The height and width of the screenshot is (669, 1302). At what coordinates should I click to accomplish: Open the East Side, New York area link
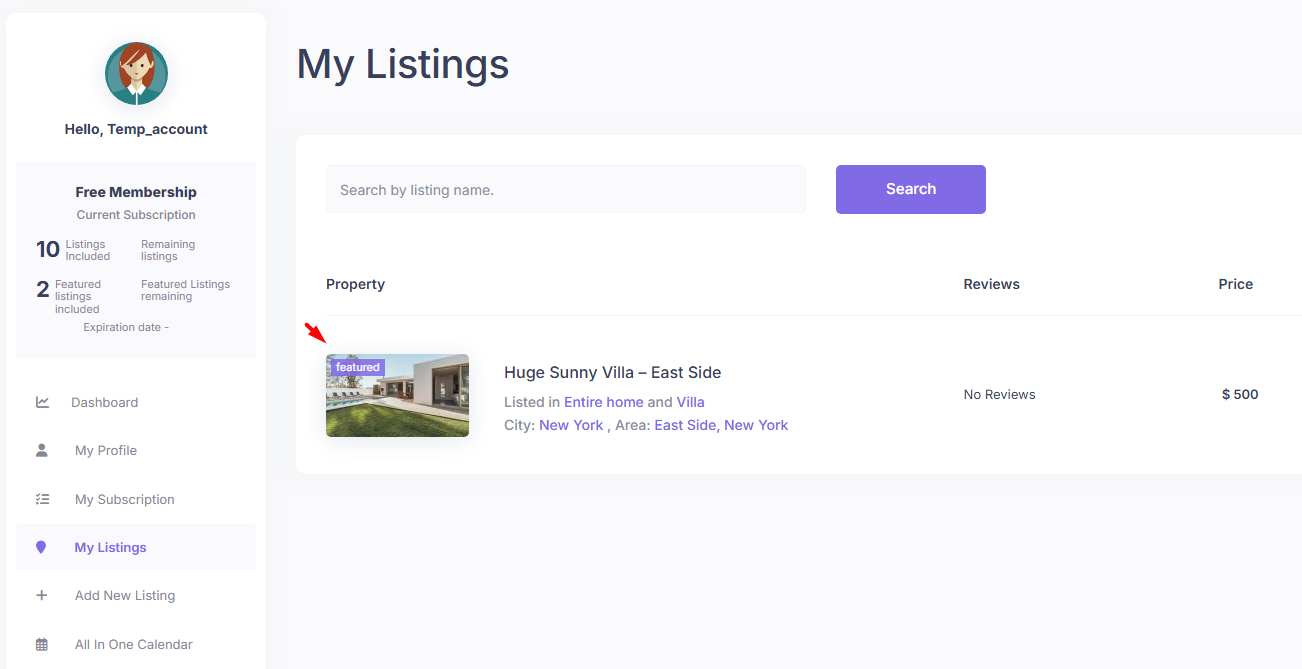(x=721, y=425)
